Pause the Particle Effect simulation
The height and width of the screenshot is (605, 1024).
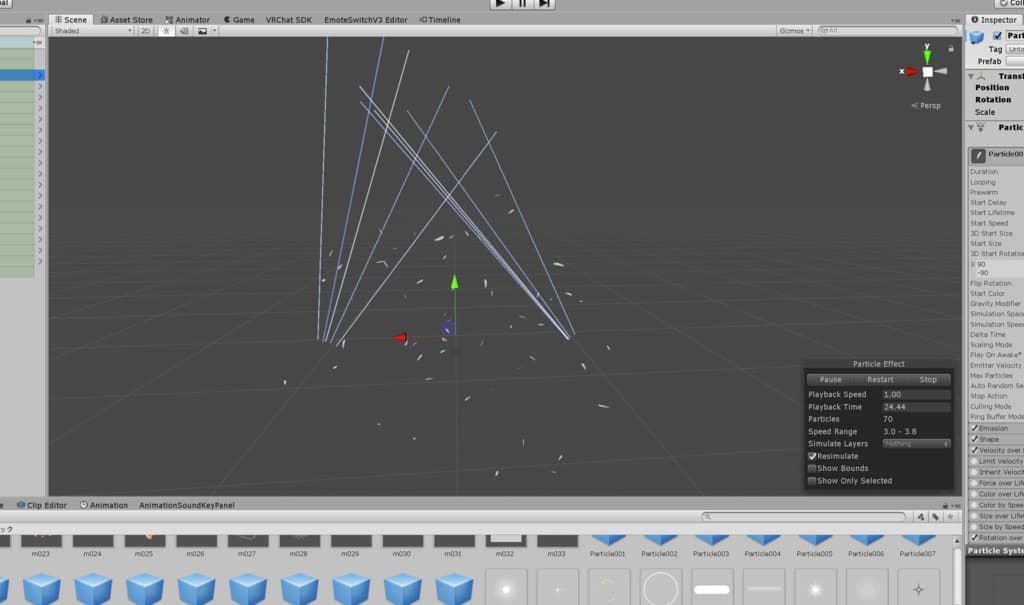point(830,379)
